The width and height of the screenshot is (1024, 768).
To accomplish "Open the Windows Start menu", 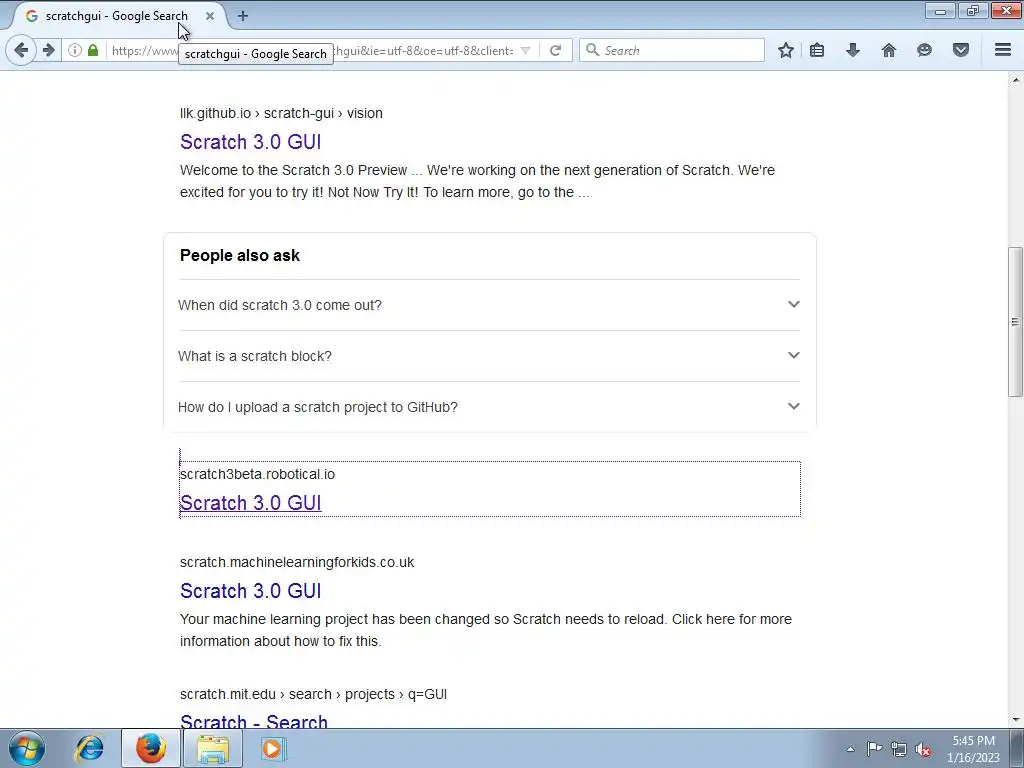I will [x=27, y=748].
